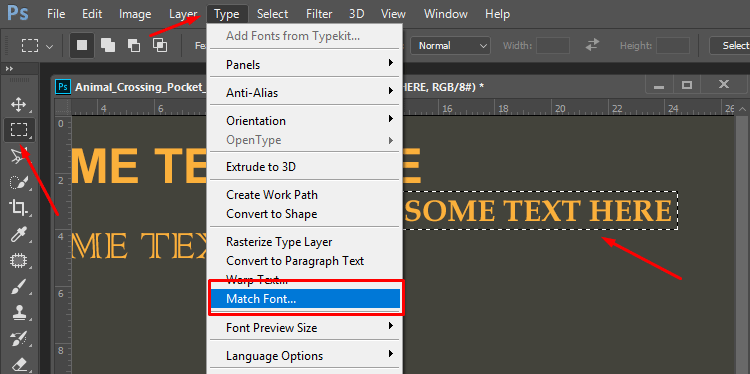750x374 pixels.
Task: Open the Type menu
Action: click(227, 14)
